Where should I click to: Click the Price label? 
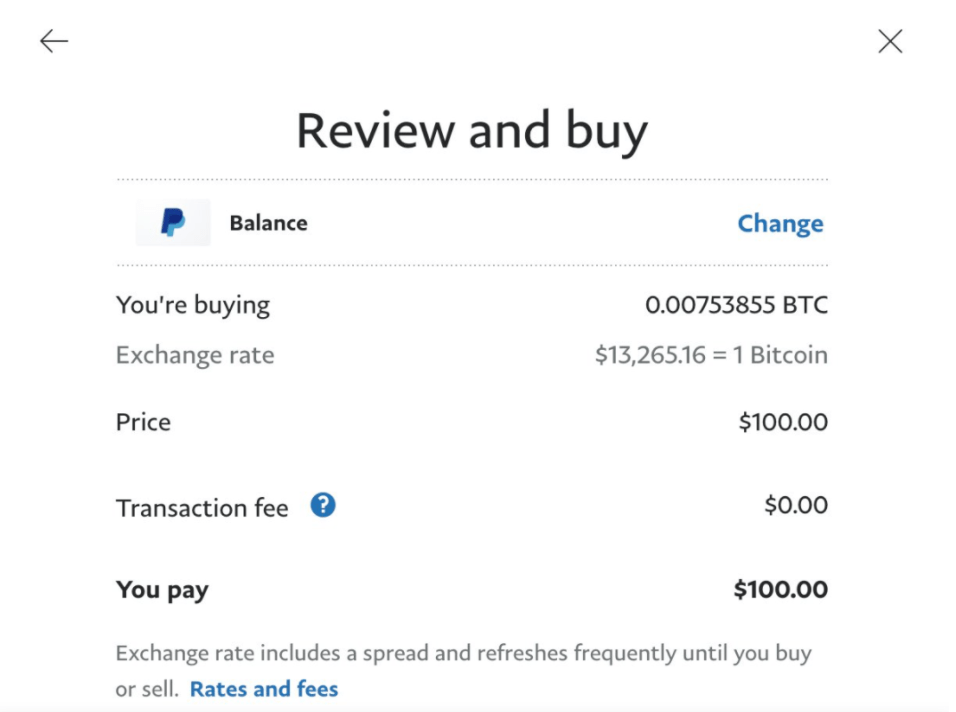[x=143, y=422]
